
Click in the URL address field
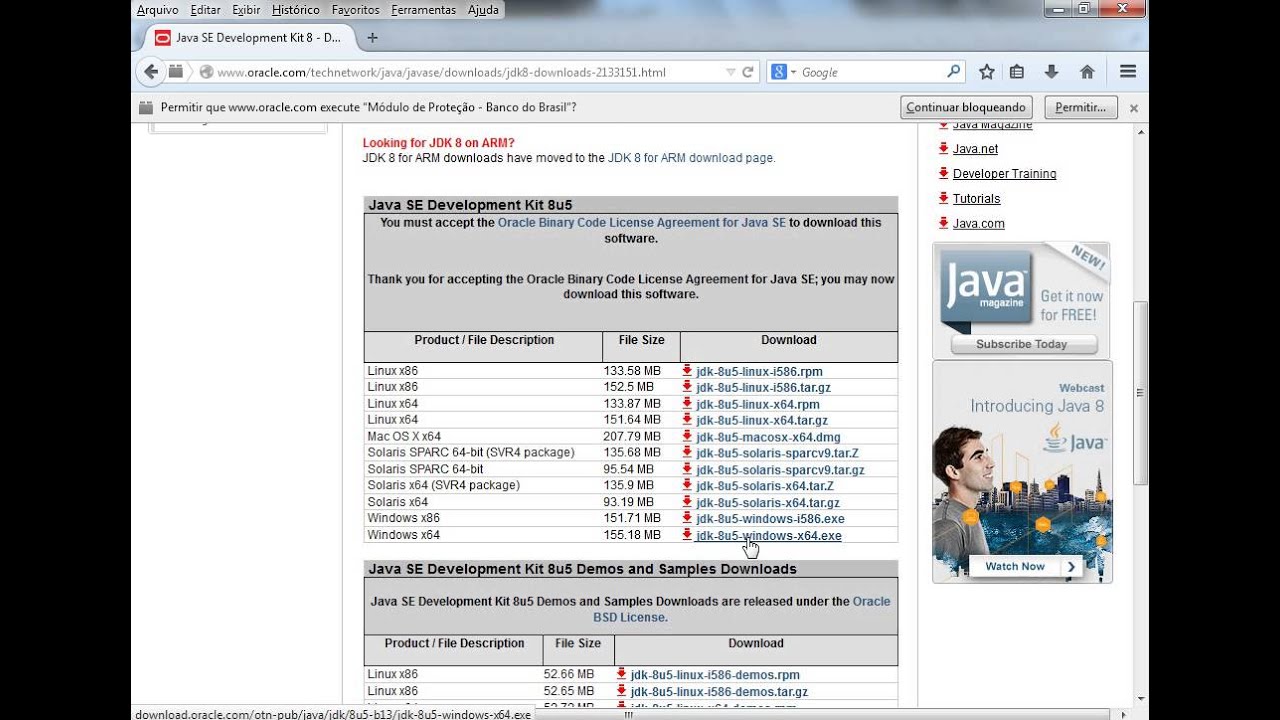click(x=470, y=72)
